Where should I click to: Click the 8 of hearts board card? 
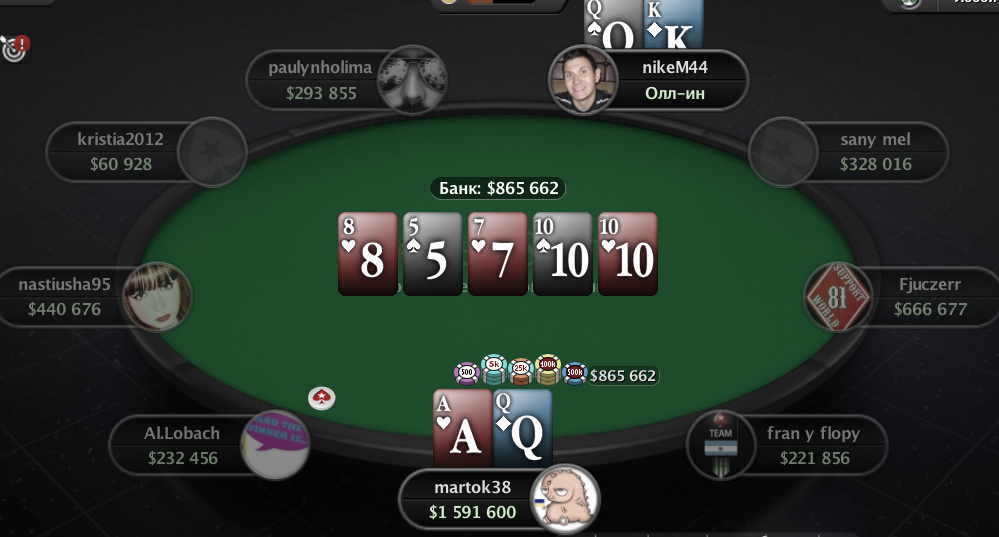click(x=368, y=254)
